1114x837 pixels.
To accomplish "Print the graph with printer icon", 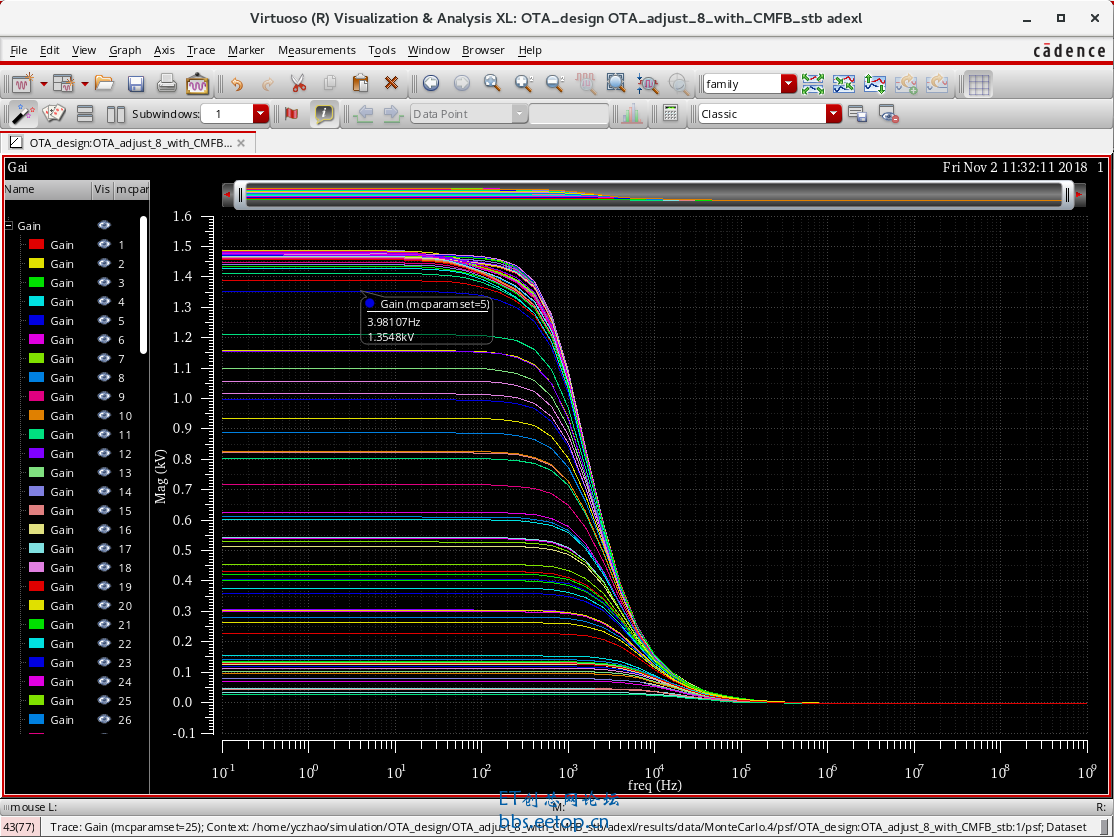I will click(x=167, y=84).
